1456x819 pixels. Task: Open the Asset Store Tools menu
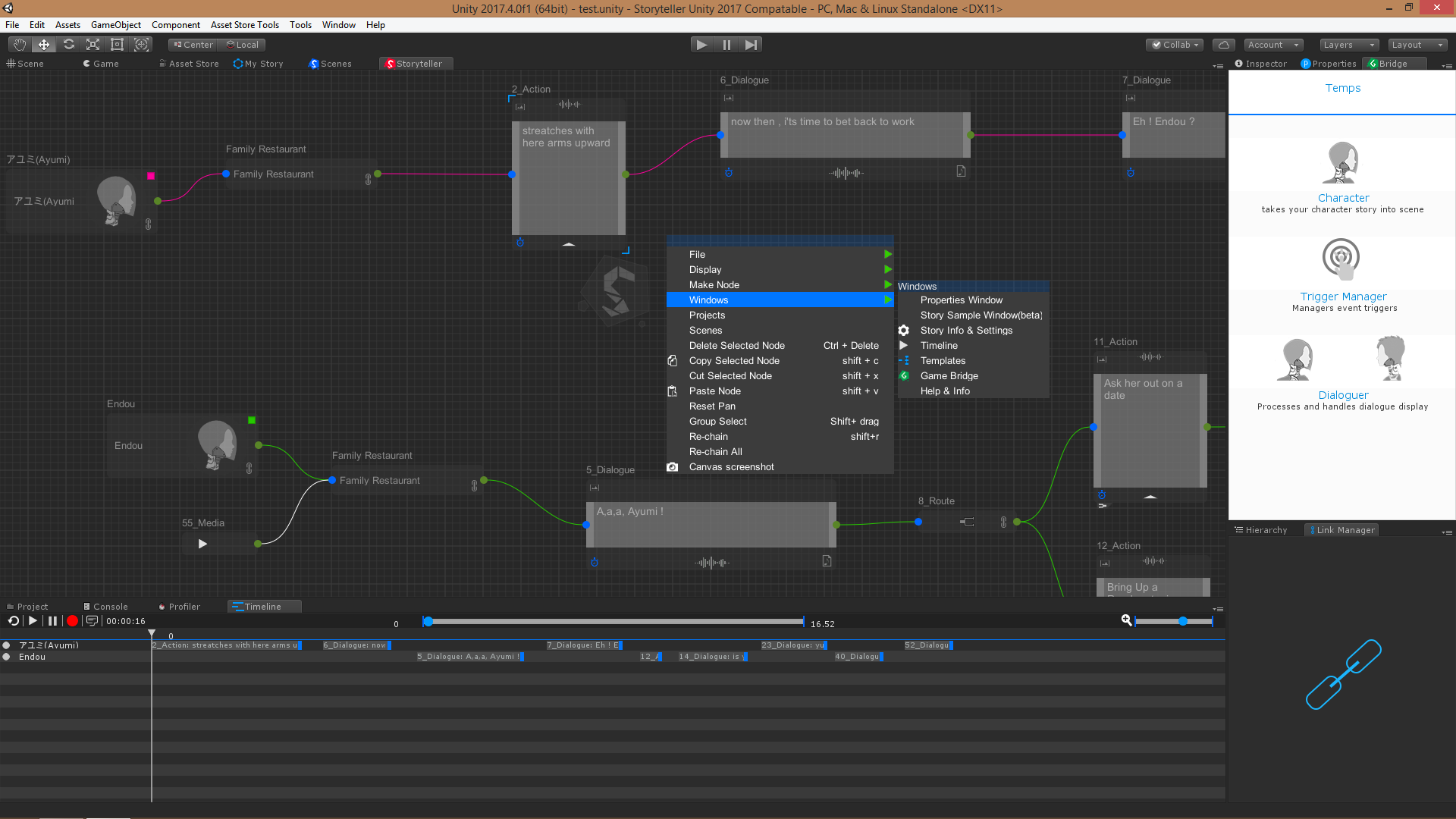pyautogui.click(x=244, y=24)
